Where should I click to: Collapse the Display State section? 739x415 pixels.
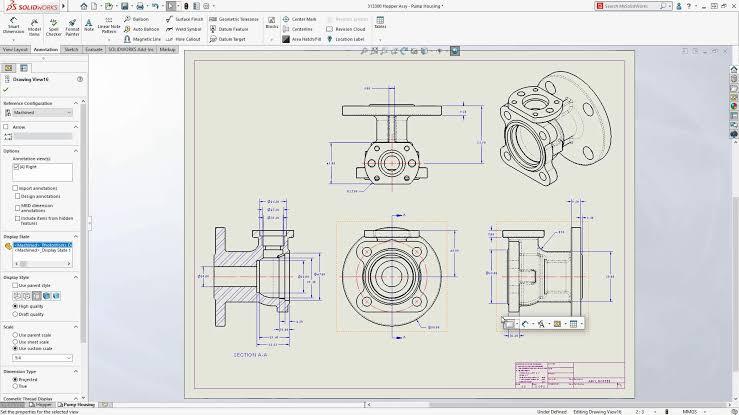click(x=75, y=236)
